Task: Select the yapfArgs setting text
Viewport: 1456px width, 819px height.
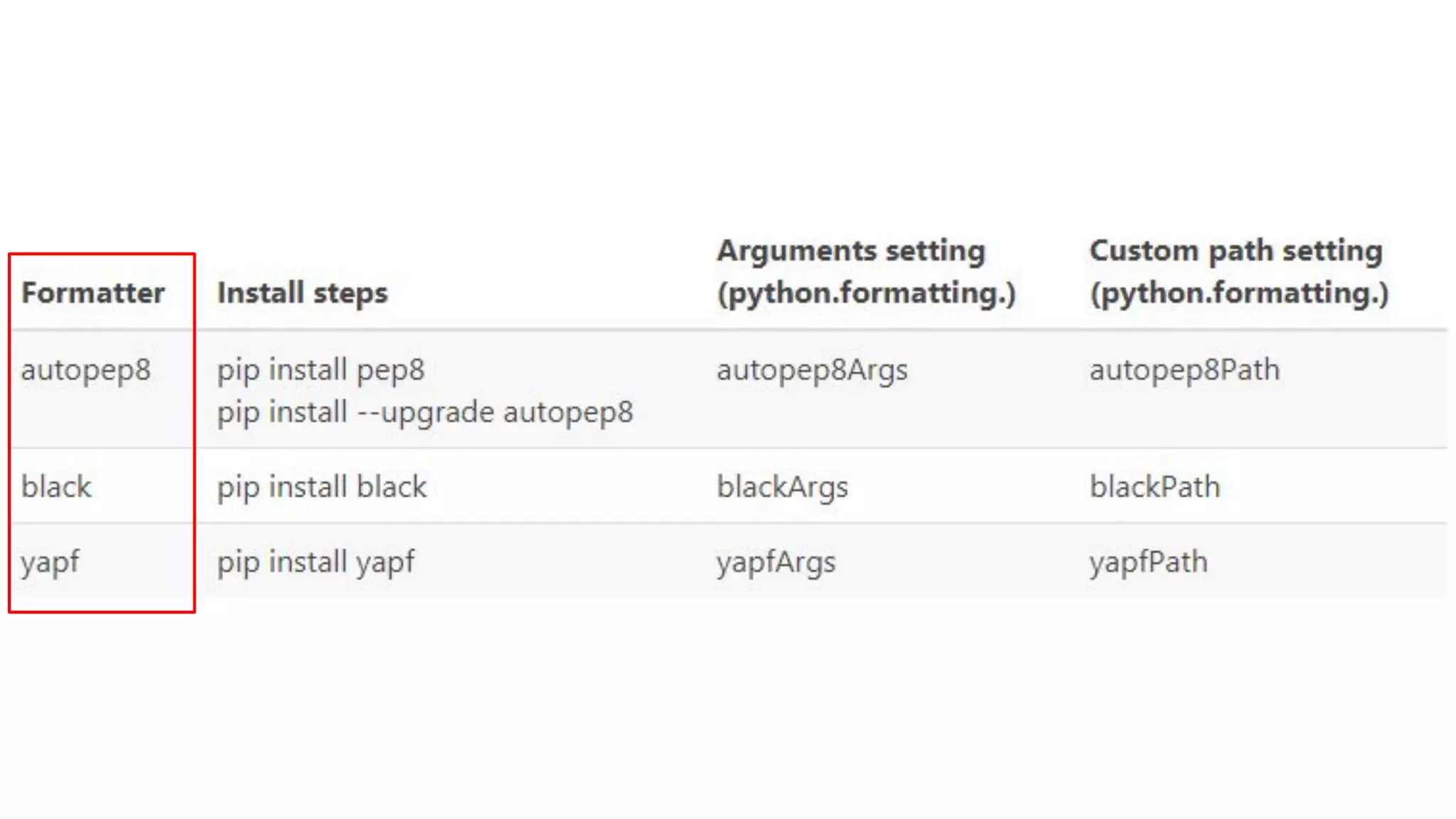Action: pyautogui.click(x=776, y=563)
